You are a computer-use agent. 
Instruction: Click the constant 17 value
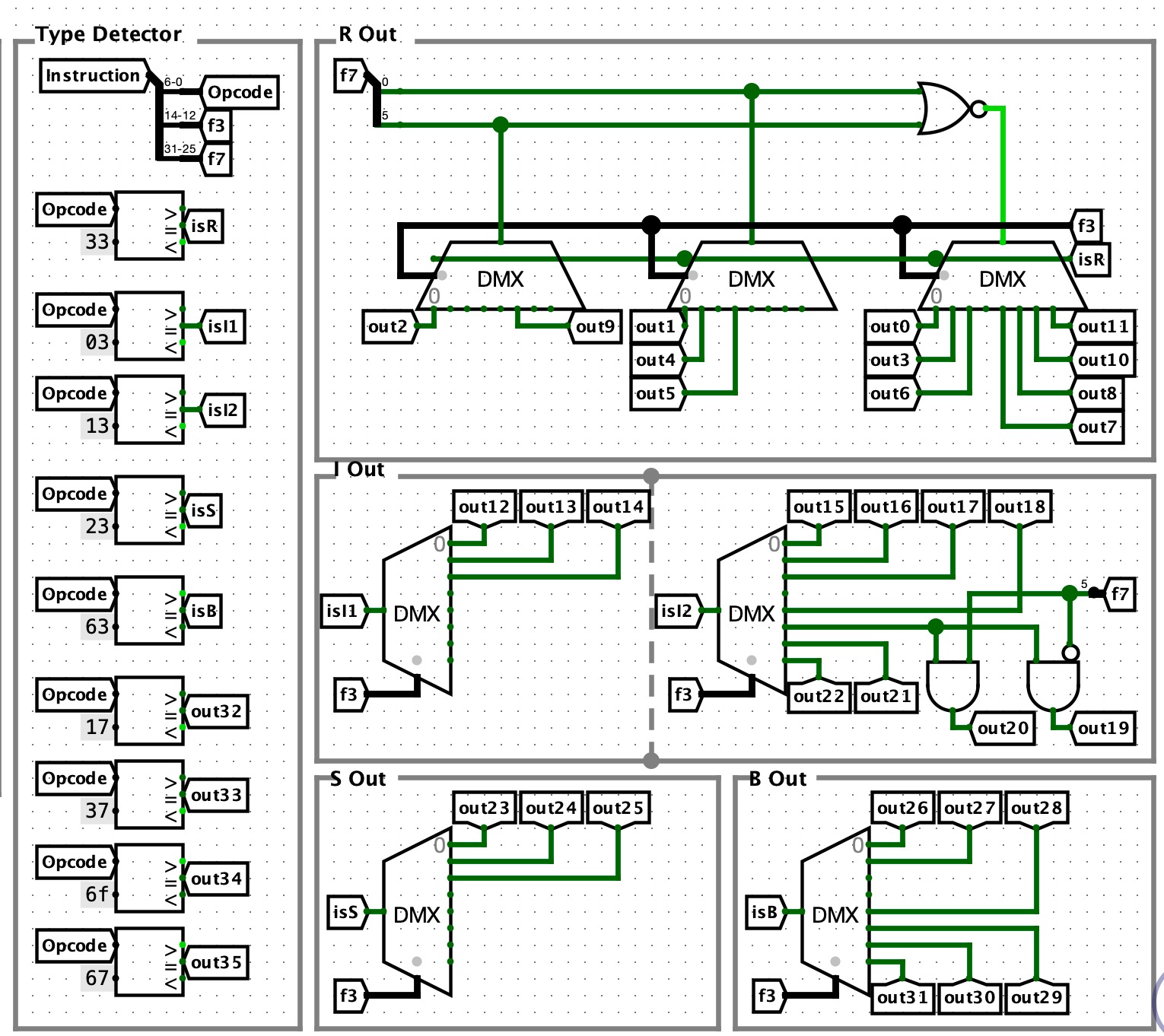pos(97,727)
